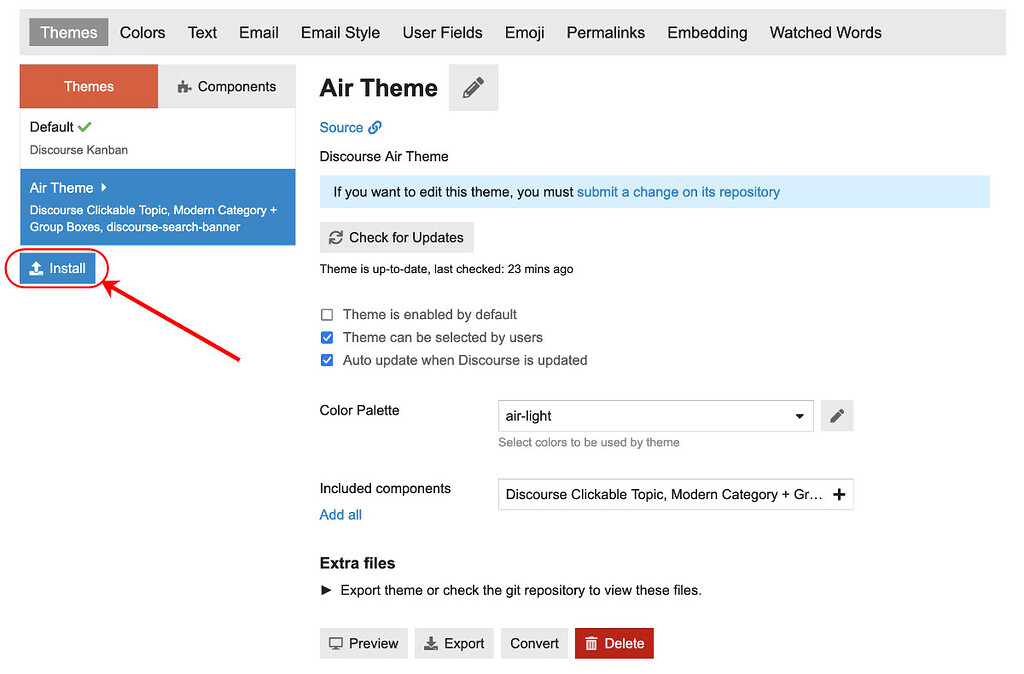Image resolution: width=1024 pixels, height=674 pixels.
Task: Expand the Extra files disclosure triangle
Action: click(x=326, y=590)
